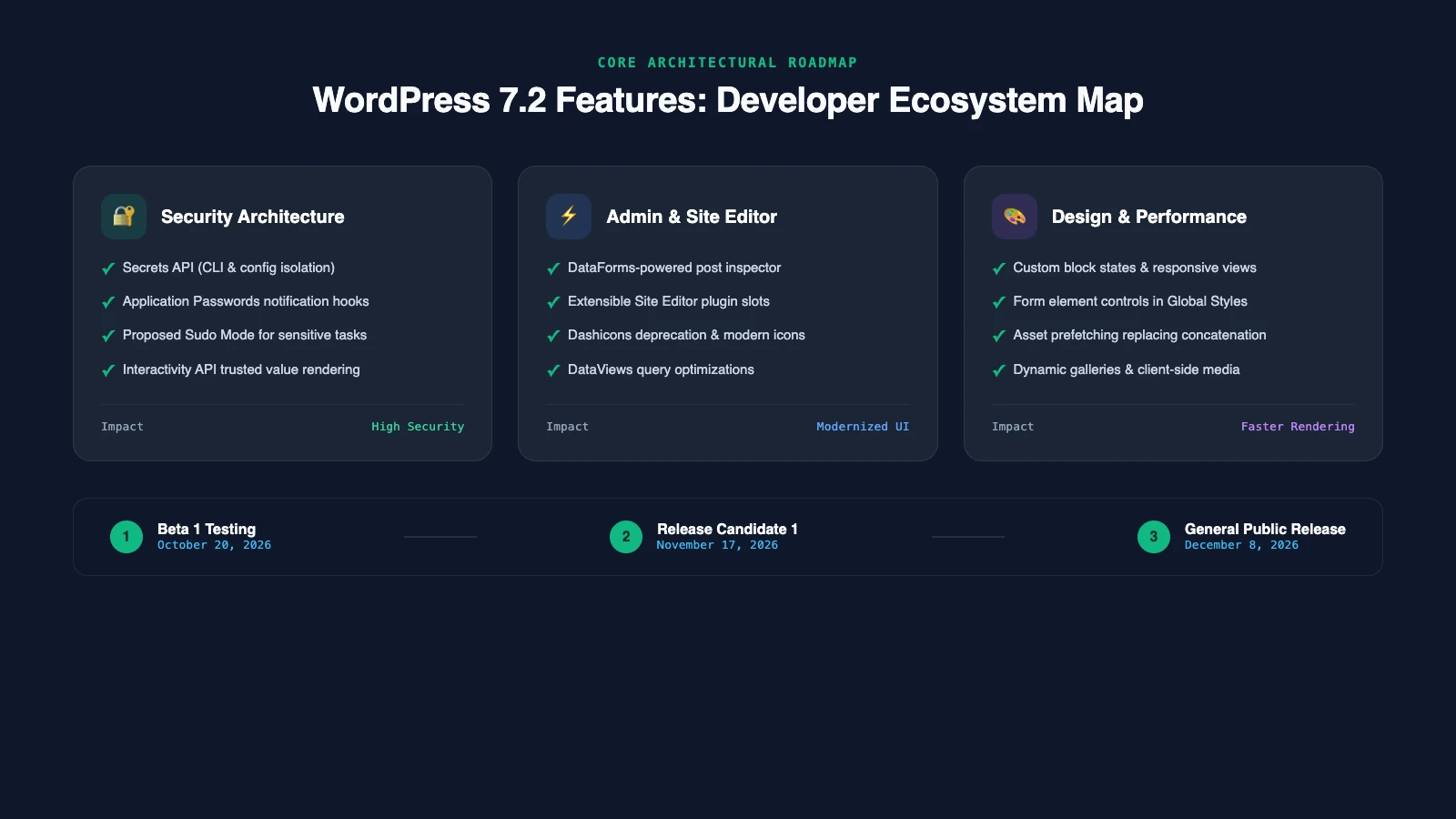Image resolution: width=1456 pixels, height=819 pixels.
Task: Click Dashicons deprecation & modern icons text
Action: (x=686, y=335)
